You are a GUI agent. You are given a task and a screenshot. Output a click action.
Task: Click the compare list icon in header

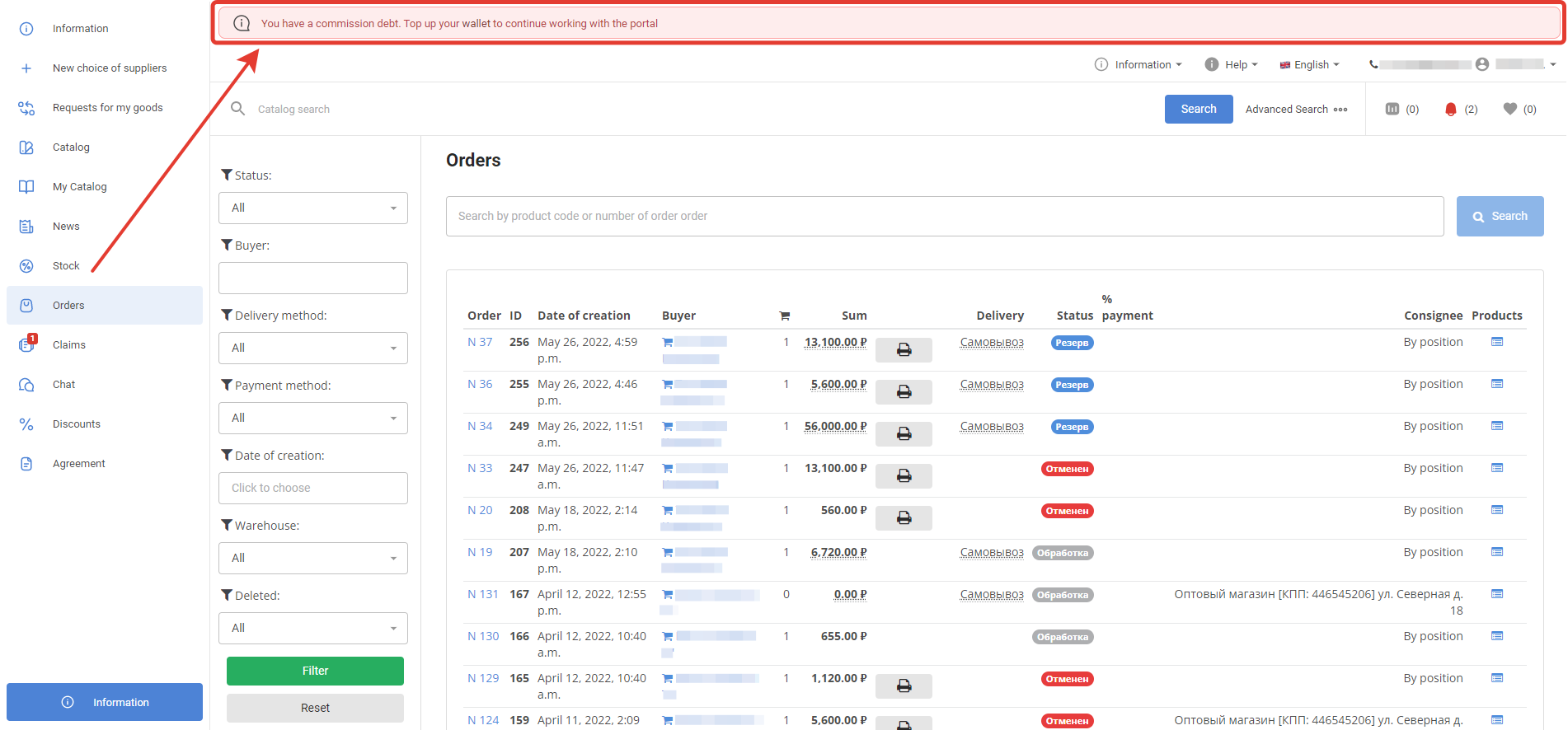click(x=1392, y=109)
